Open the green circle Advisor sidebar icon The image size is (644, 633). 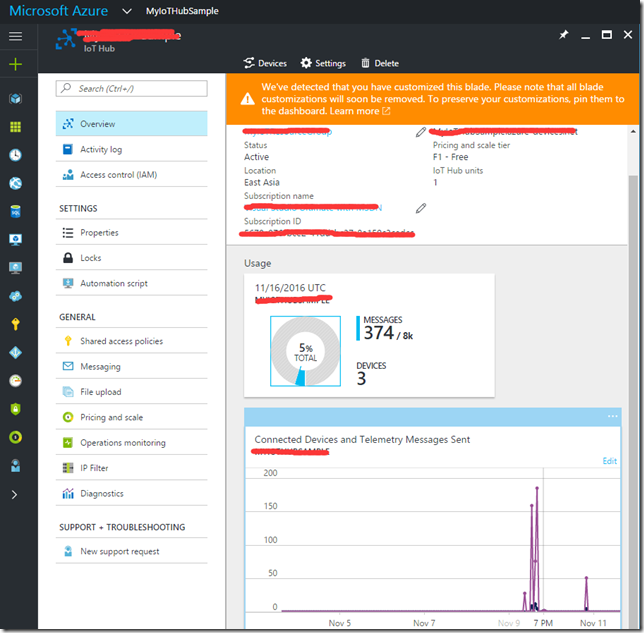click(x=16, y=437)
